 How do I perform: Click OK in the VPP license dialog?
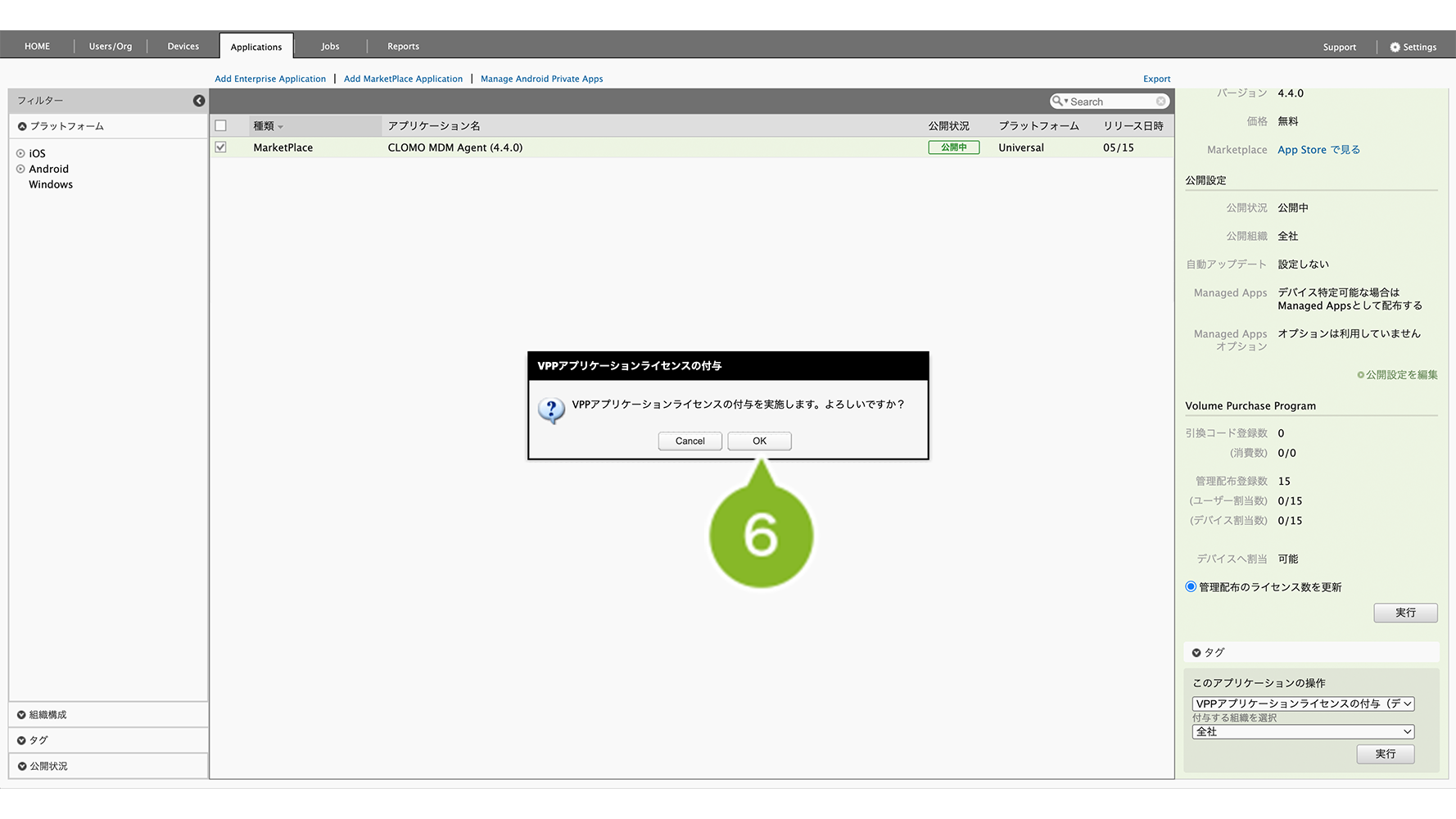click(759, 441)
